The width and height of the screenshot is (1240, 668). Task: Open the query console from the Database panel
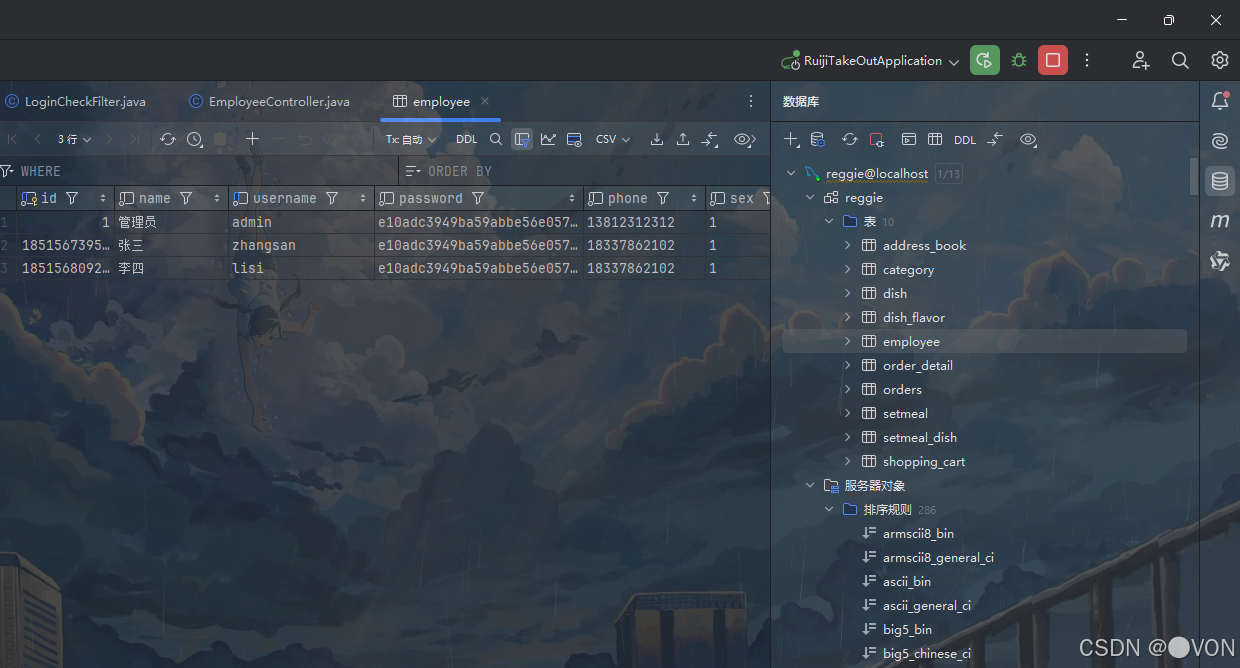909,140
